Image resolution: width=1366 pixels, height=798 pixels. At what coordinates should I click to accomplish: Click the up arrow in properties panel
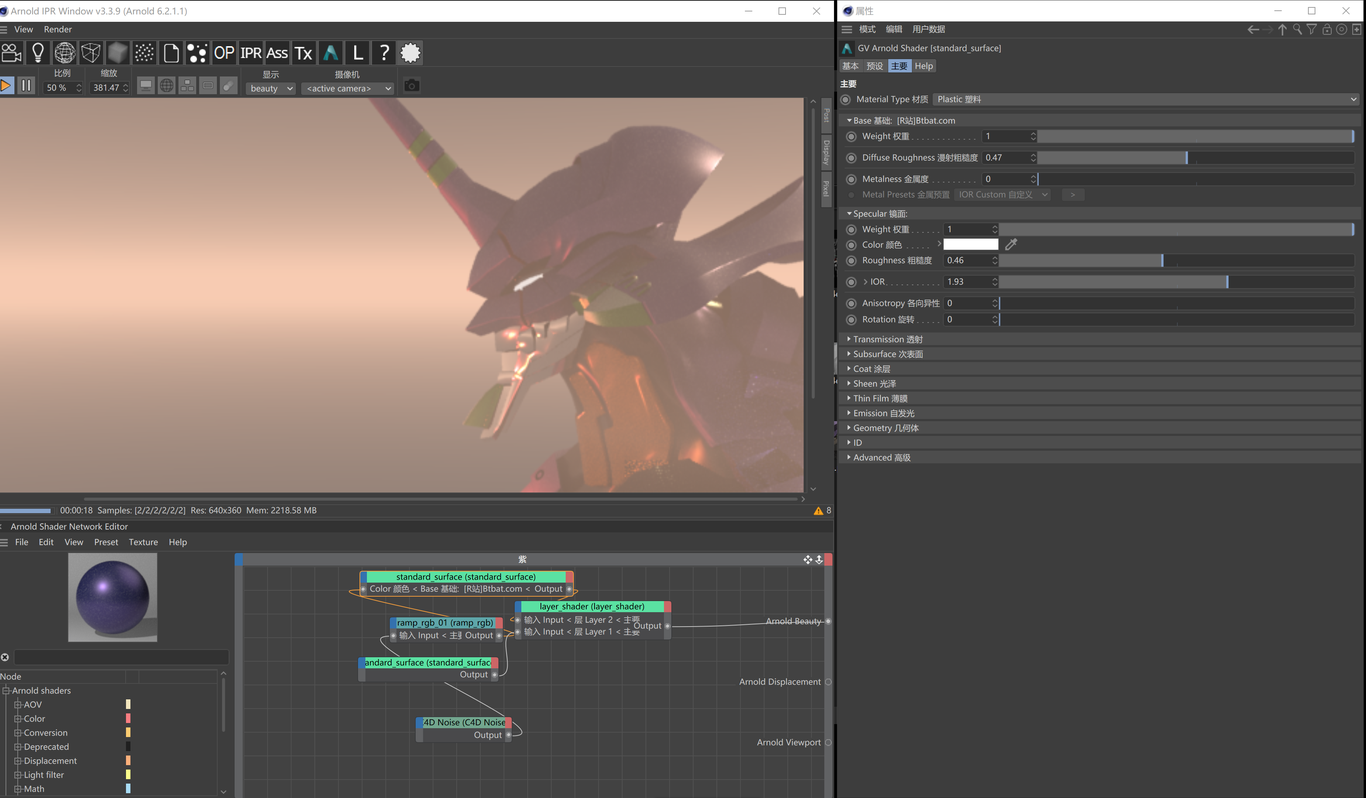point(1282,29)
